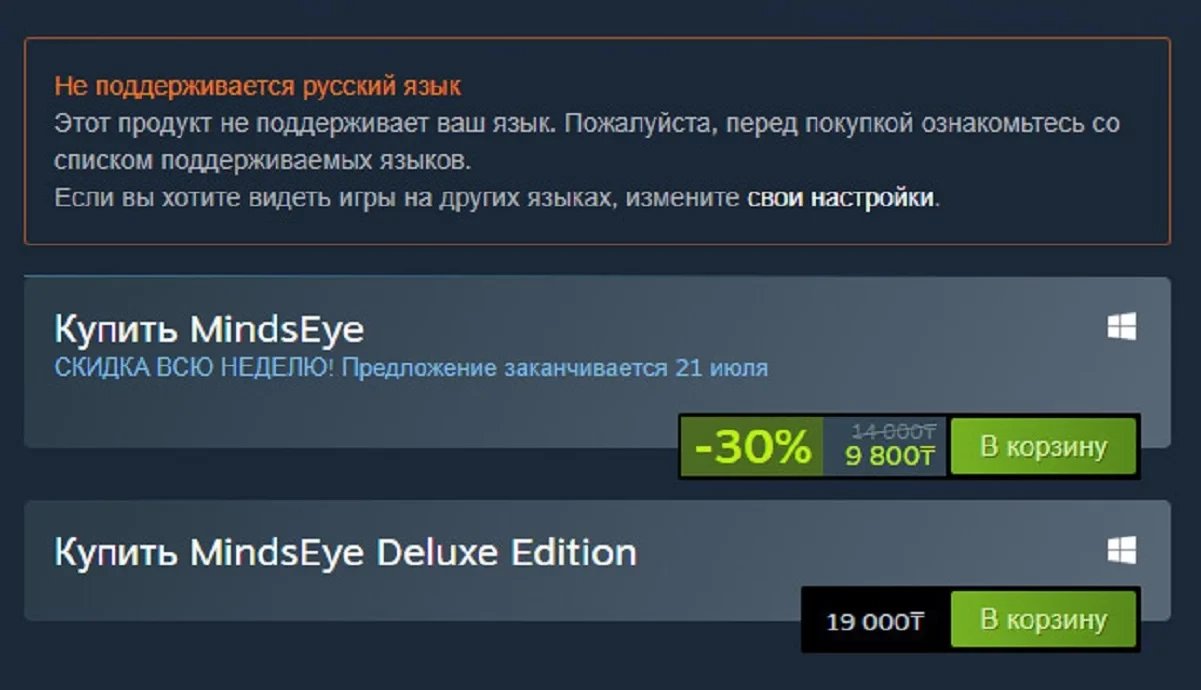
Task: Click the orange Не поддерживается русский язык heading
Action: point(258,86)
